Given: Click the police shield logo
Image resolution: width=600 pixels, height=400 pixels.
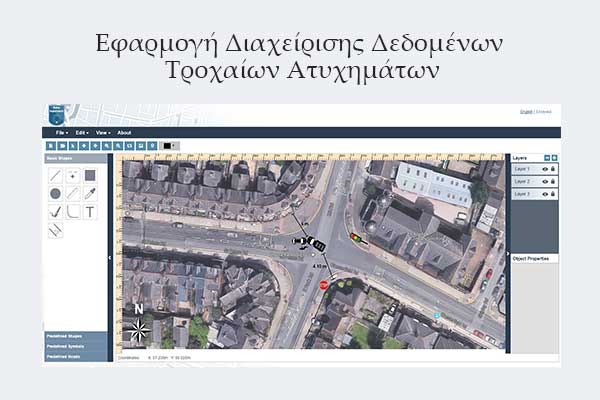Looking at the screenshot, I should [x=57, y=115].
